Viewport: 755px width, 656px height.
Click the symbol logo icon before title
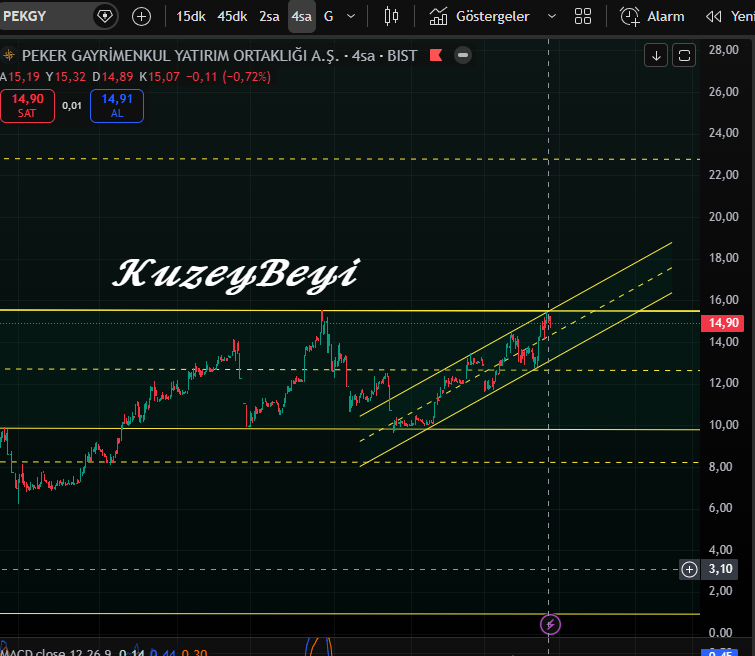point(9,55)
